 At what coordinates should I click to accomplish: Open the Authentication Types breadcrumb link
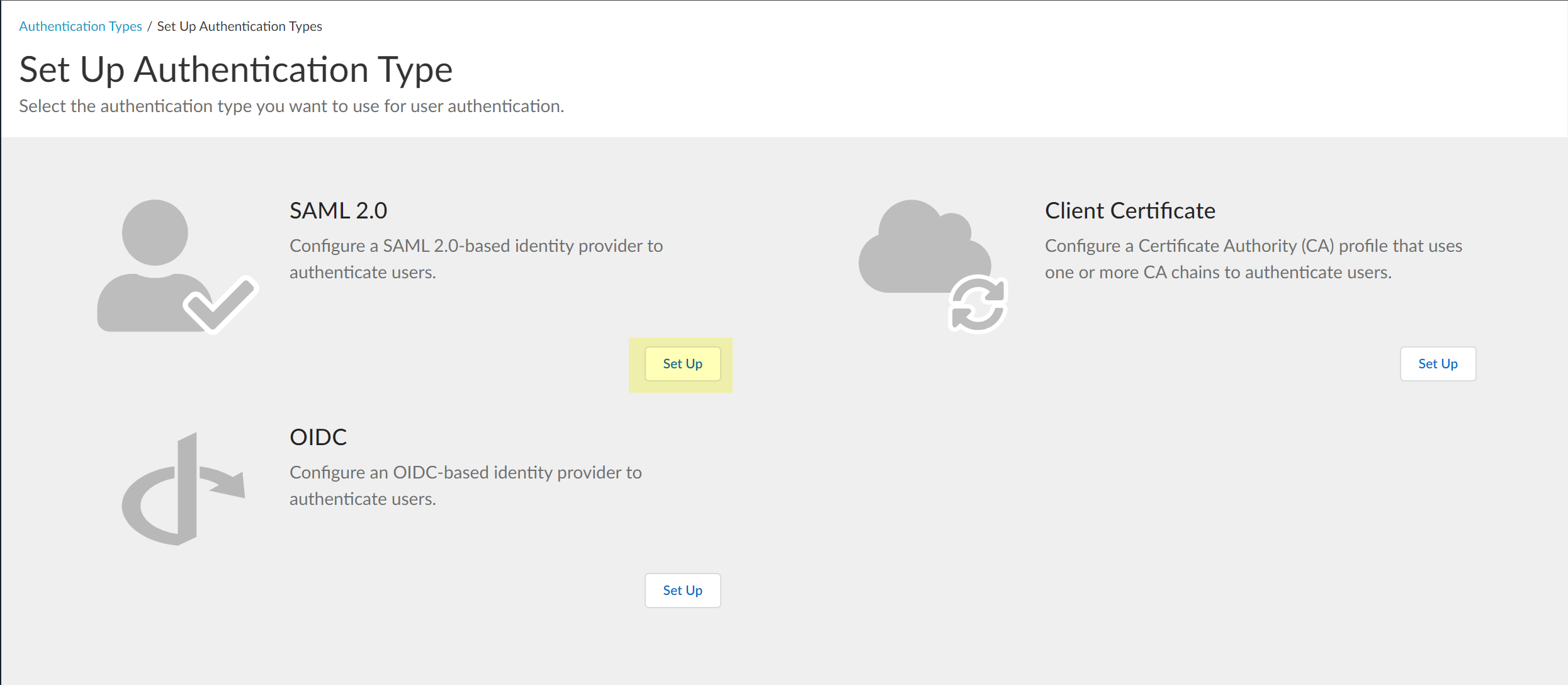(81, 26)
